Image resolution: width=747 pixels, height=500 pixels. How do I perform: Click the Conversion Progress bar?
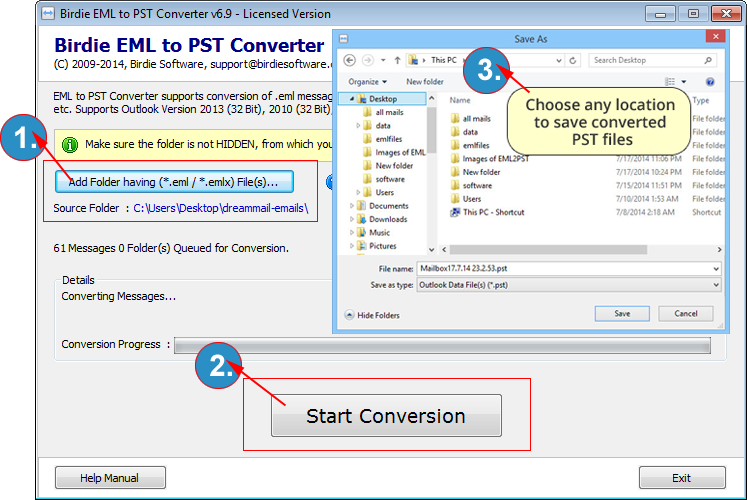tap(442, 345)
